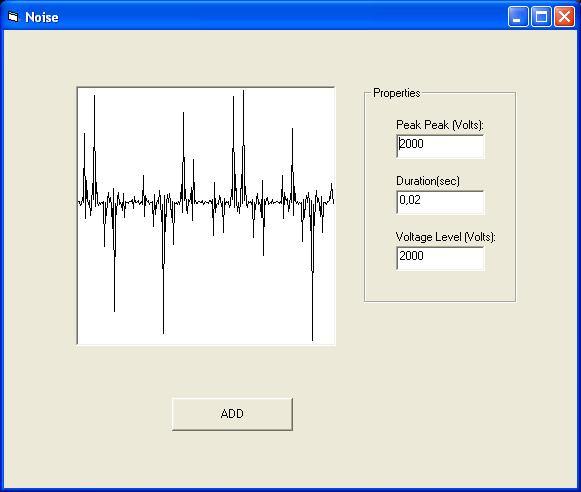Click the "Voltage Level (Volts):" label
This screenshot has height=492, width=581.
(445, 237)
